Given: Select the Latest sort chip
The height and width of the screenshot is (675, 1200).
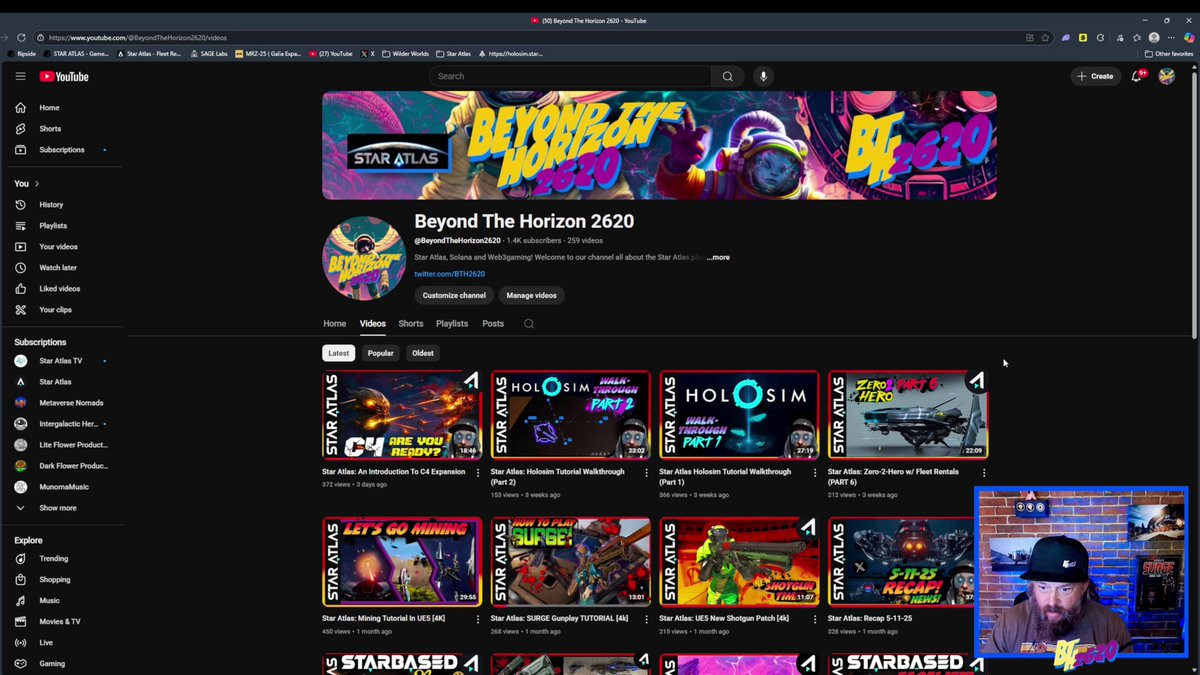Looking at the screenshot, I should (339, 353).
